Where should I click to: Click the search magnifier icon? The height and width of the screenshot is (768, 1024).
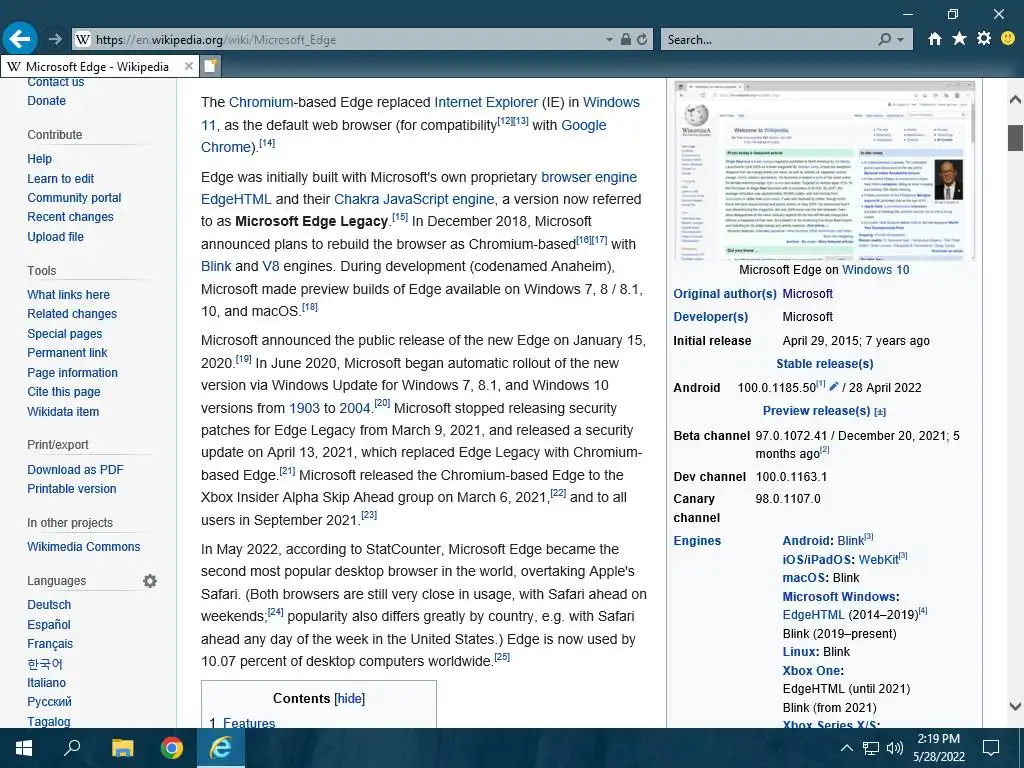pos(884,40)
